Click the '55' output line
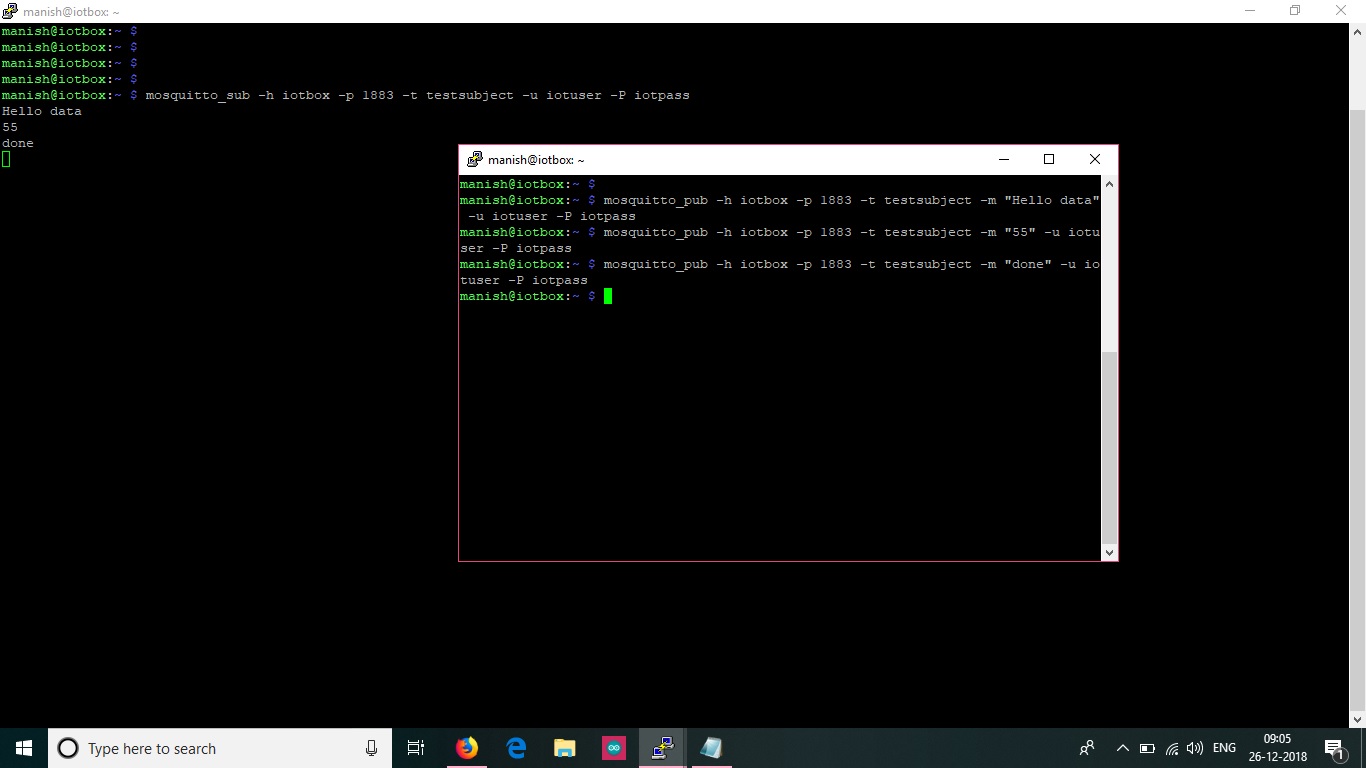This screenshot has width=1366, height=768. pos(10,127)
